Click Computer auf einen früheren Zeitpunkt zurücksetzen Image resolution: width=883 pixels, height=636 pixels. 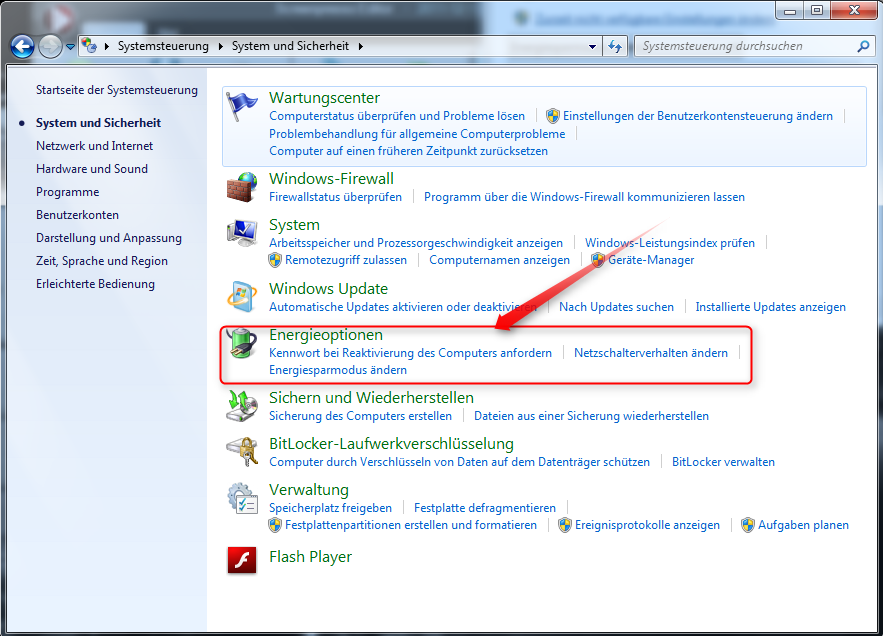tap(408, 151)
